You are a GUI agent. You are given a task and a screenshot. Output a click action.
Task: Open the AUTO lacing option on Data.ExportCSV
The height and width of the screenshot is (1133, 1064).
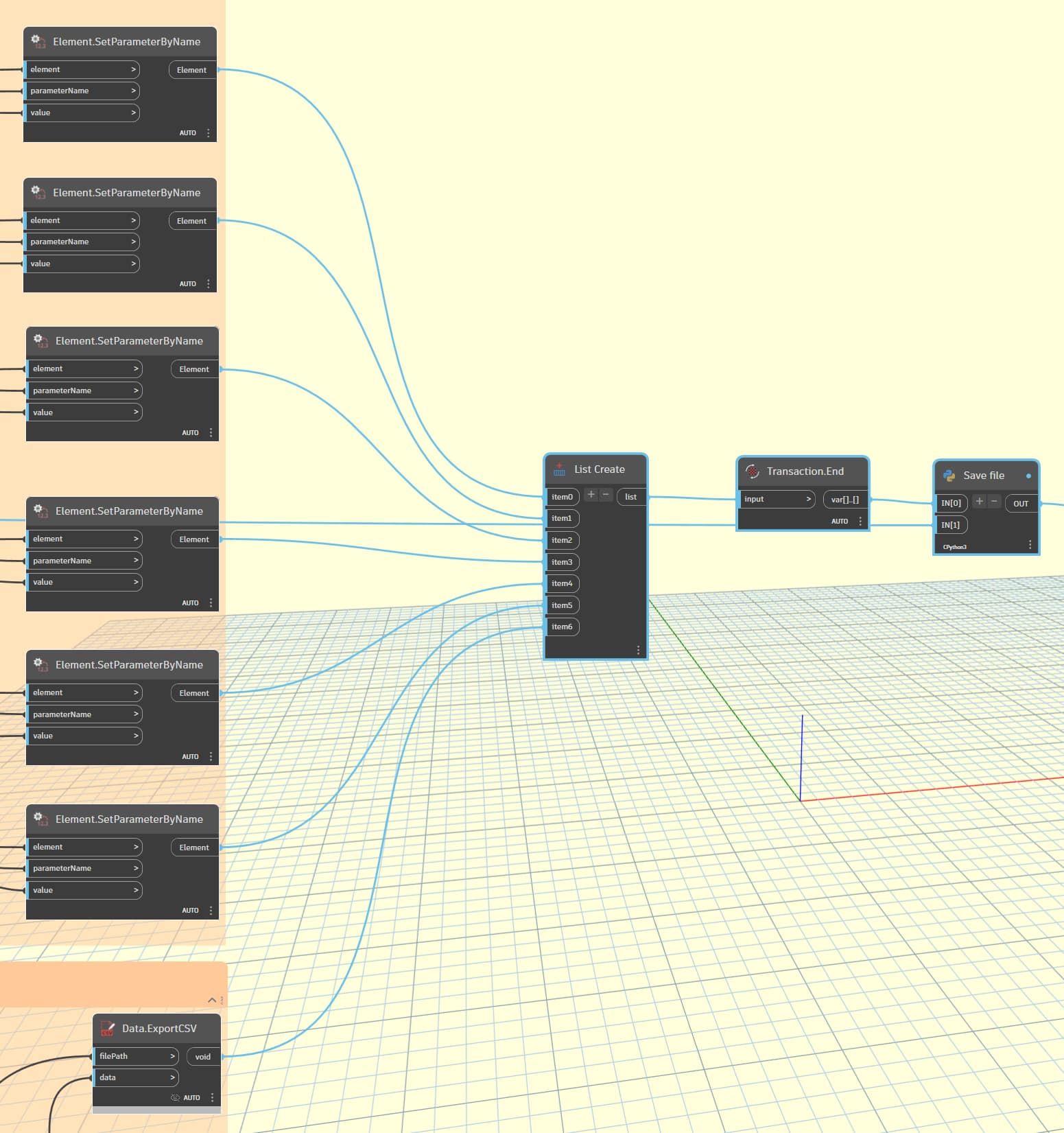[192, 1097]
